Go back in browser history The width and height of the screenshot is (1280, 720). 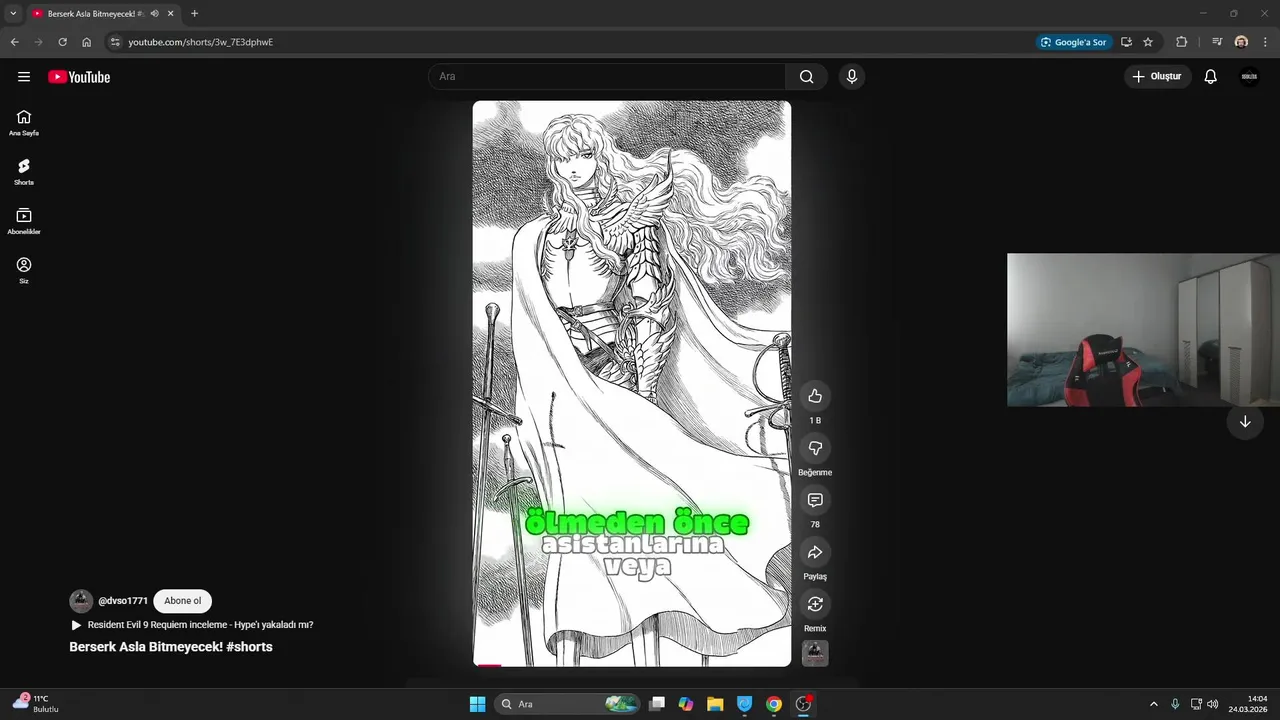click(x=14, y=42)
